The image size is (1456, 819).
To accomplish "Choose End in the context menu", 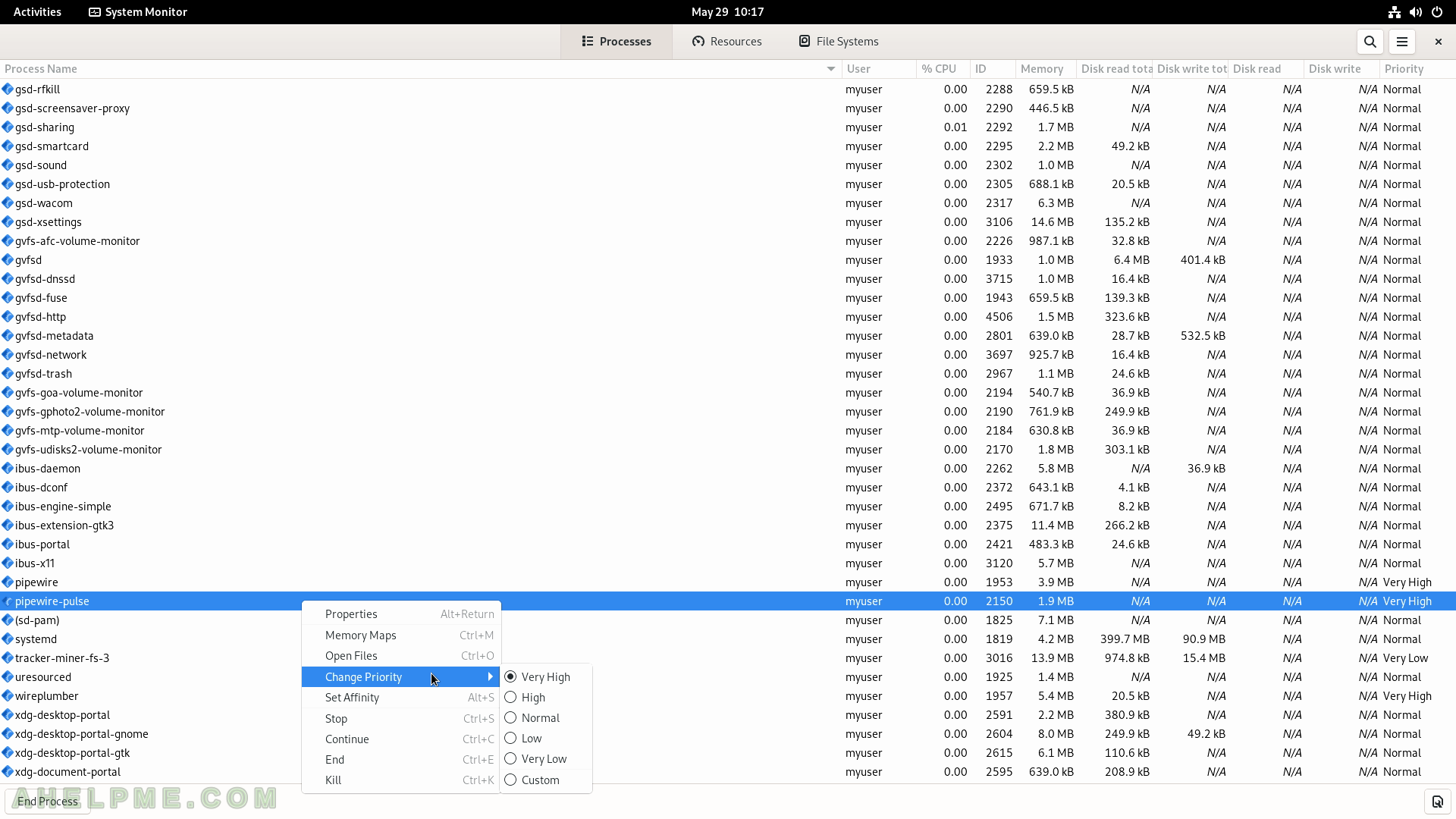I will click(400, 760).
